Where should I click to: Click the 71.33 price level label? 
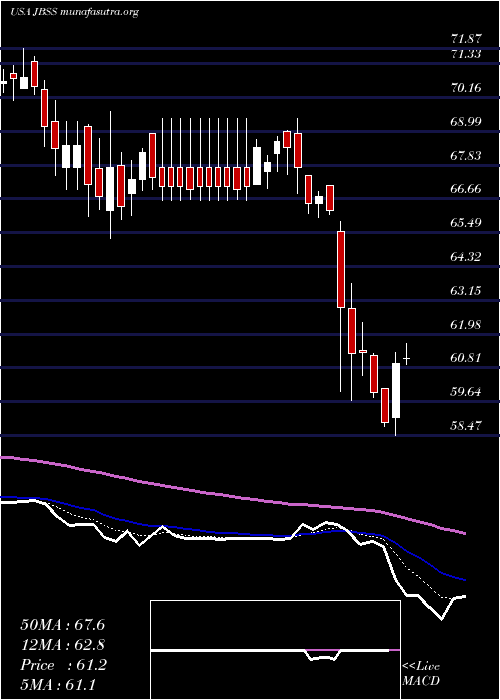click(x=466, y=54)
